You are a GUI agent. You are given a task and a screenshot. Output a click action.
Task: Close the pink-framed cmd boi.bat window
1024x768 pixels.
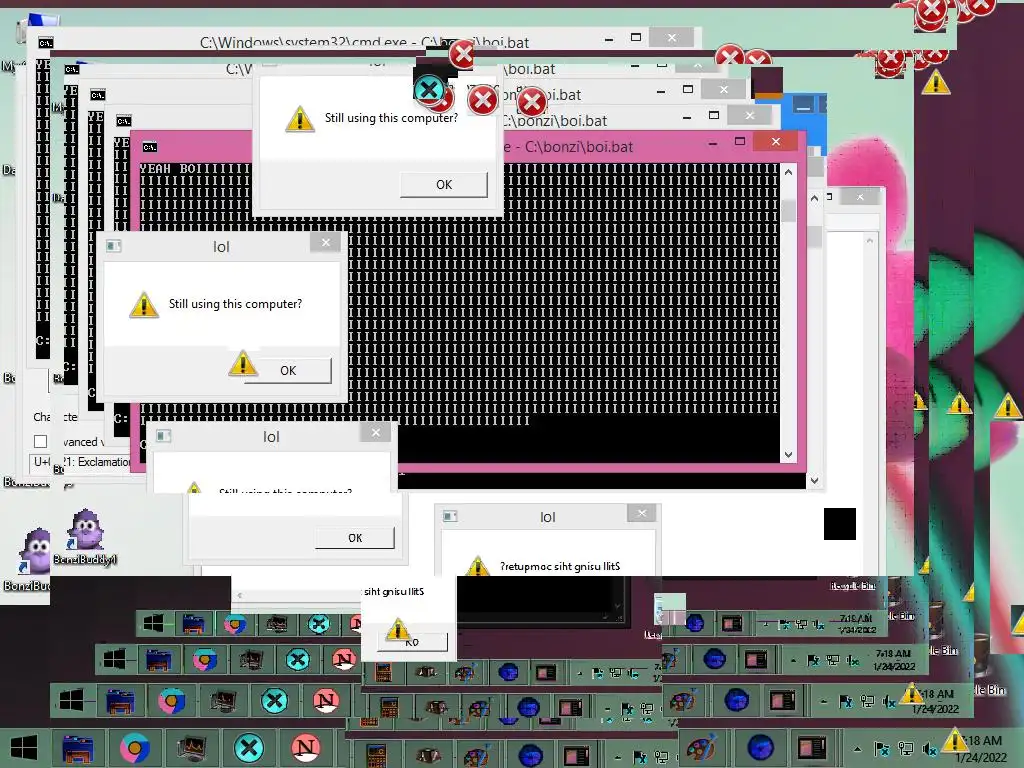tap(776, 142)
